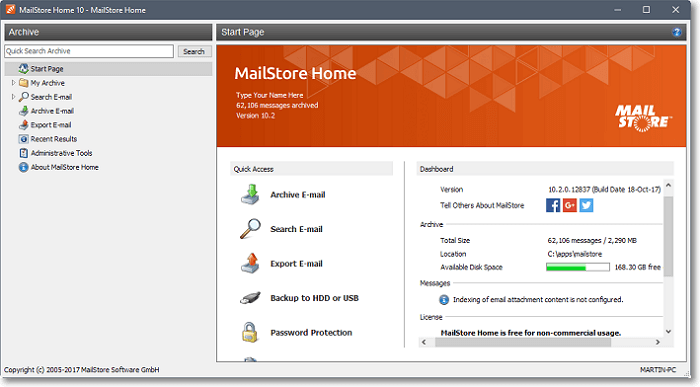Click the Search E-mail quick access link
The image size is (700, 387).
click(296, 229)
